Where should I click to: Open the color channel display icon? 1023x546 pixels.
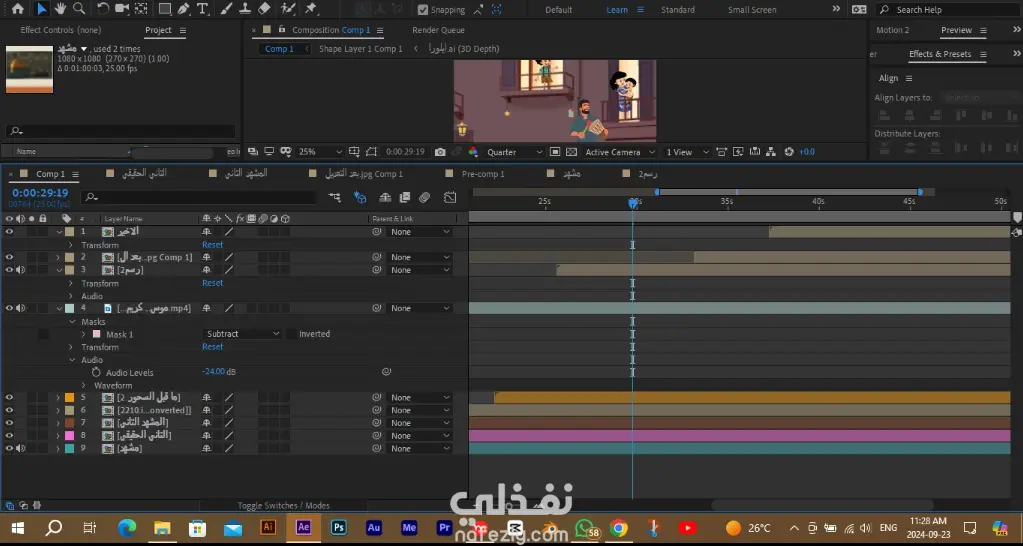coord(473,151)
